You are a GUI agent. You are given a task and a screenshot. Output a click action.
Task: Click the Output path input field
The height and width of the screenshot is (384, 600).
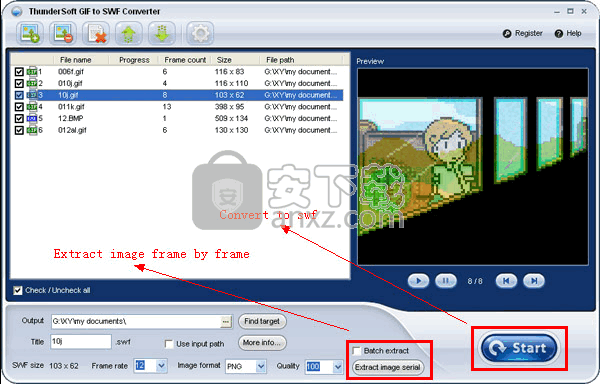pos(136,322)
